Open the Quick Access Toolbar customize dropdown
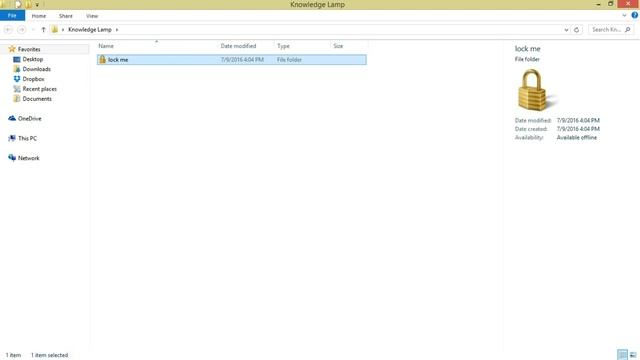Screen dimensions: 640x360 point(37,5)
